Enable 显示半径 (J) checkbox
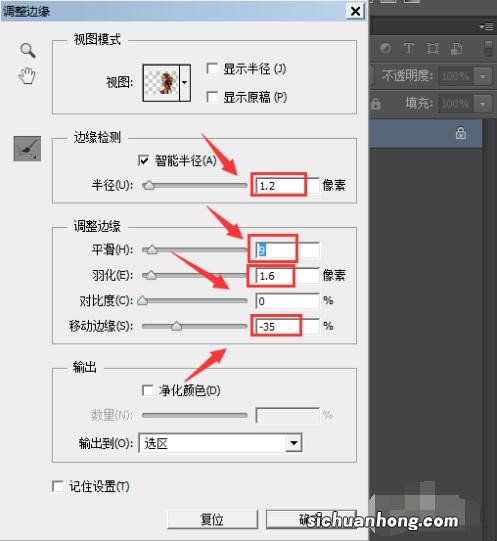The width and height of the screenshot is (497, 541). tap(212, 69)
